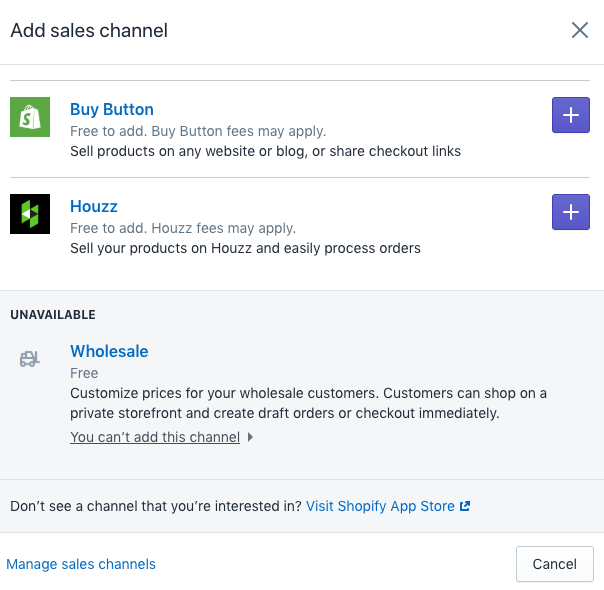Screen dimensions: 604x590
Task: Click the "Add sales channel" dialog heading
Action: 89,30
